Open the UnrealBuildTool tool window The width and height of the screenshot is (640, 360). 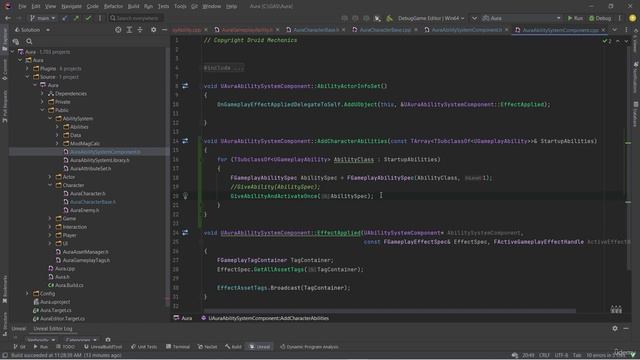(x=103, y=347)
